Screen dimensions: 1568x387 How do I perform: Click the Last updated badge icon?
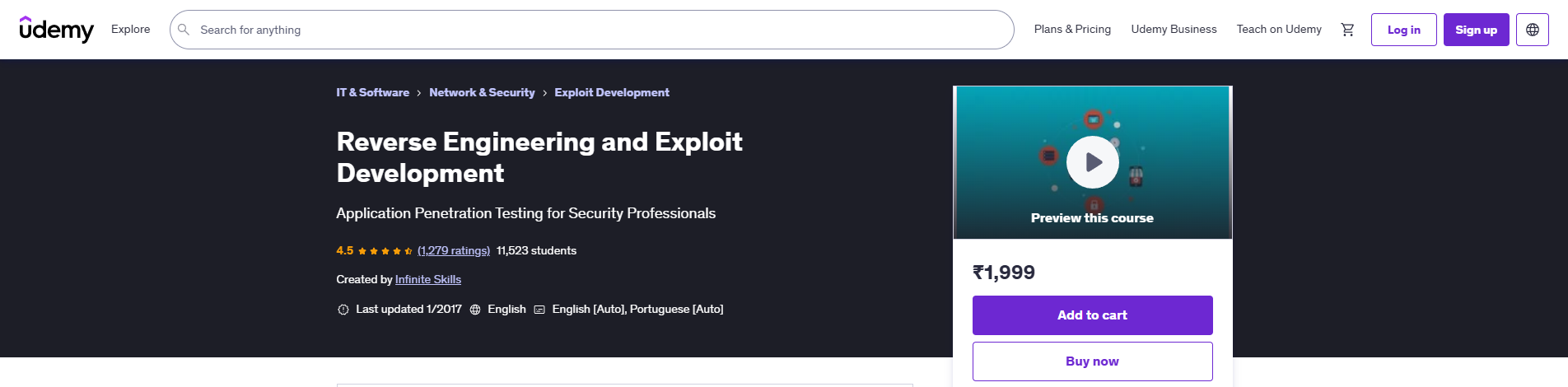[343, 310]
